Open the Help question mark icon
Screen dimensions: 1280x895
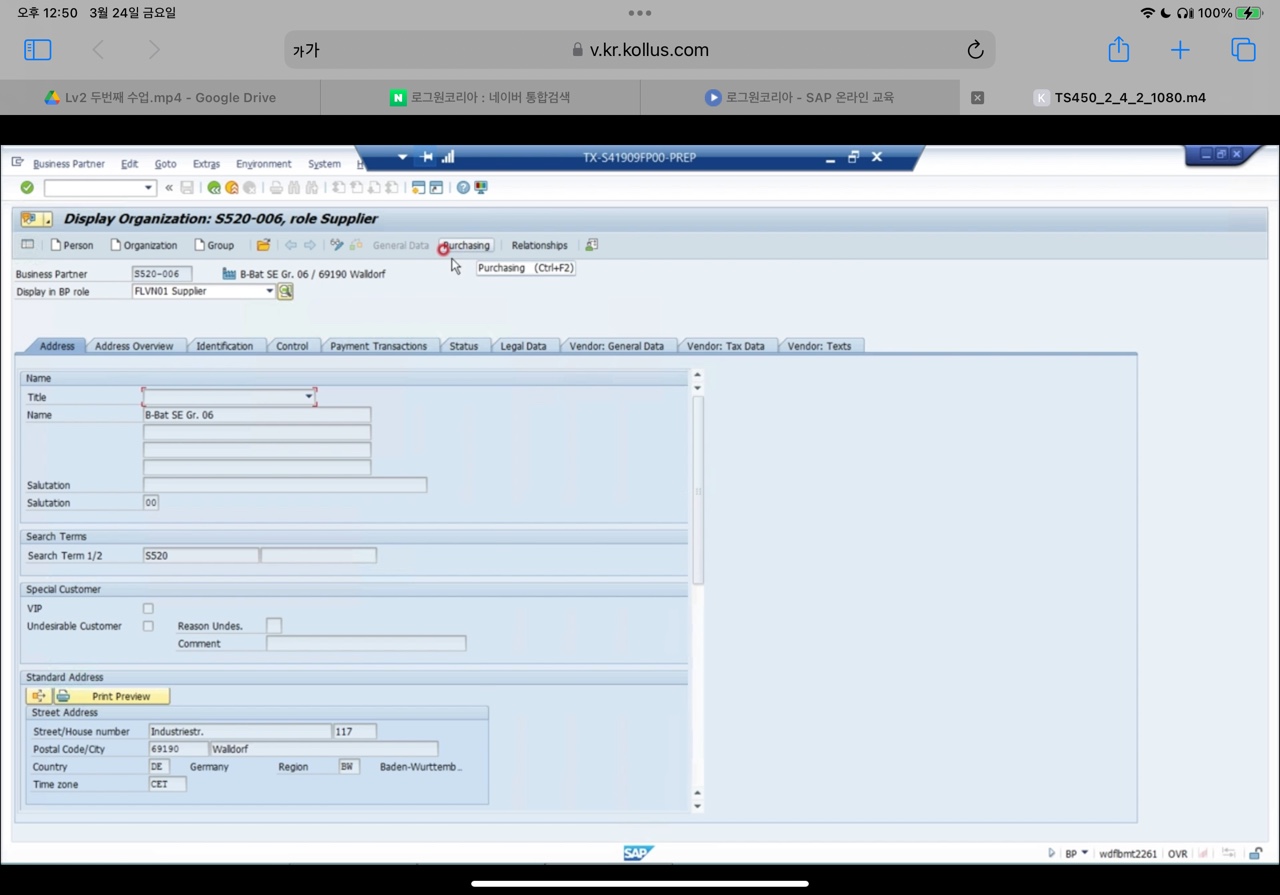coord(463,187)
